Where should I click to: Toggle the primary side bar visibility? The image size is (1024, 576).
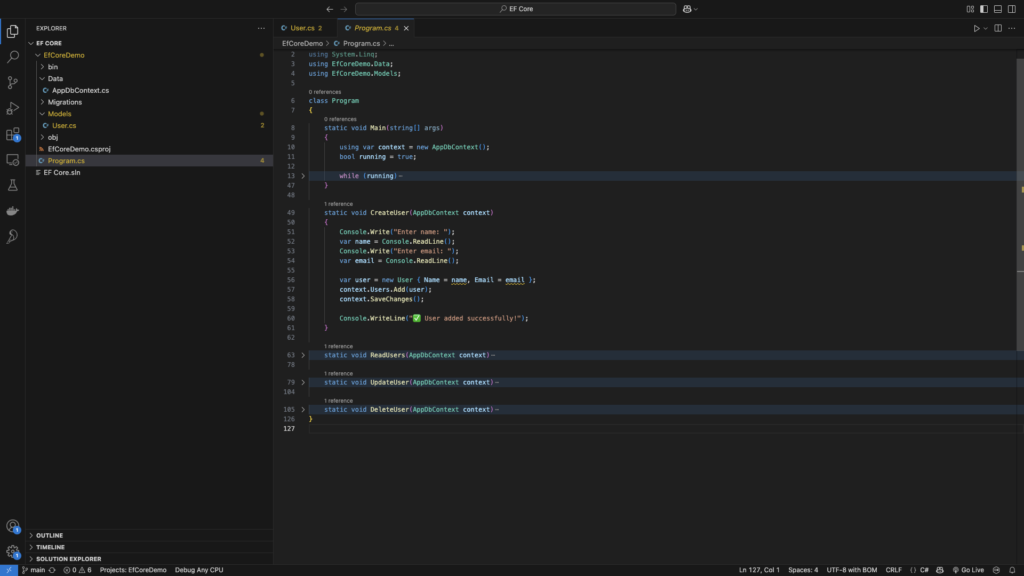tap(984, 9)
